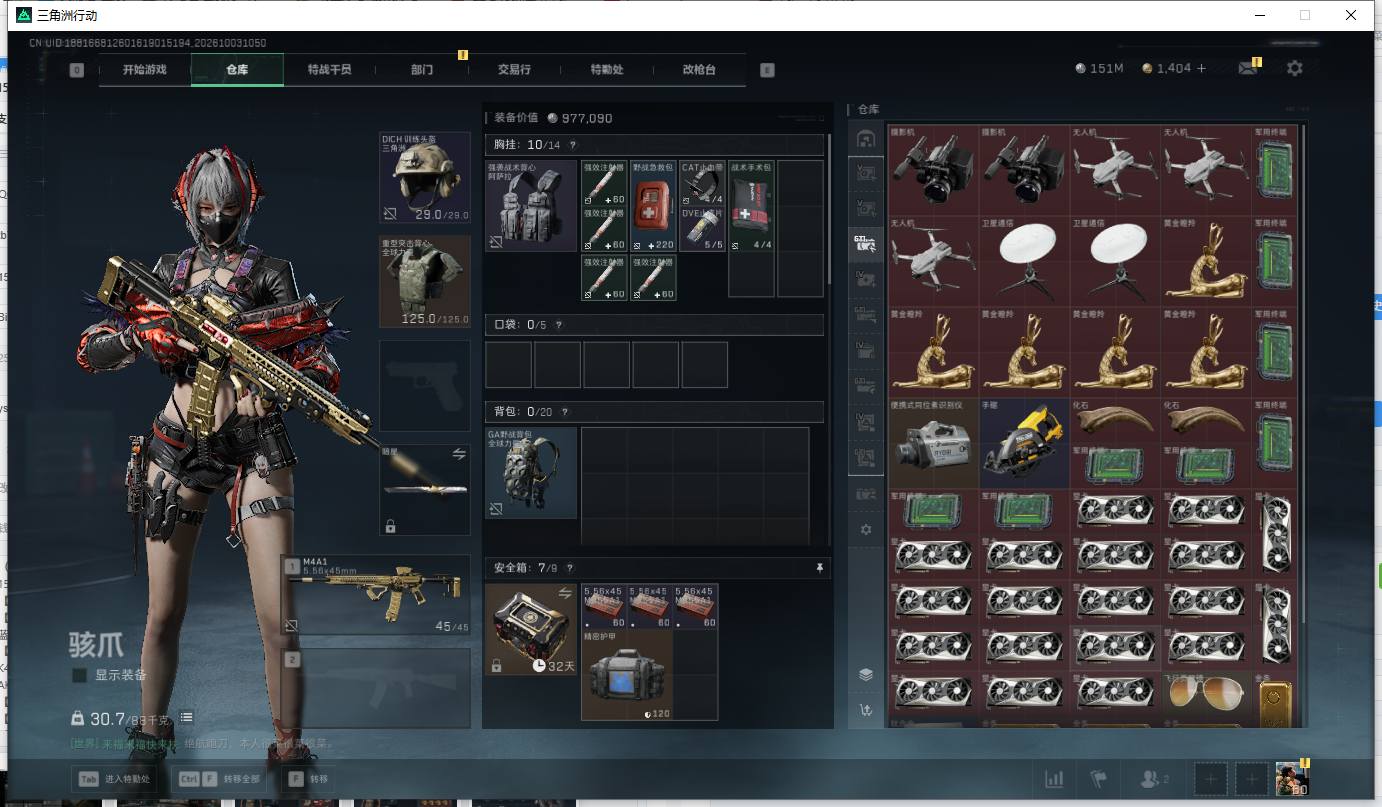
Task: Click the 转移全部 button
Action: (x=220, y=779)
